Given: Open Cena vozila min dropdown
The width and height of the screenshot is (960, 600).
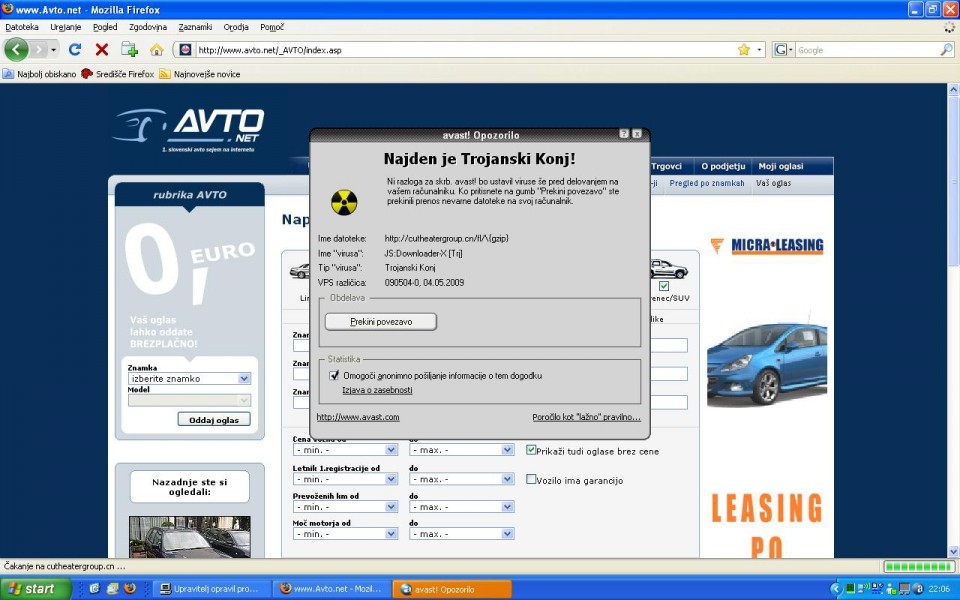Looking at the screenshot, I should pyautogui.click(x=345, y=450).
